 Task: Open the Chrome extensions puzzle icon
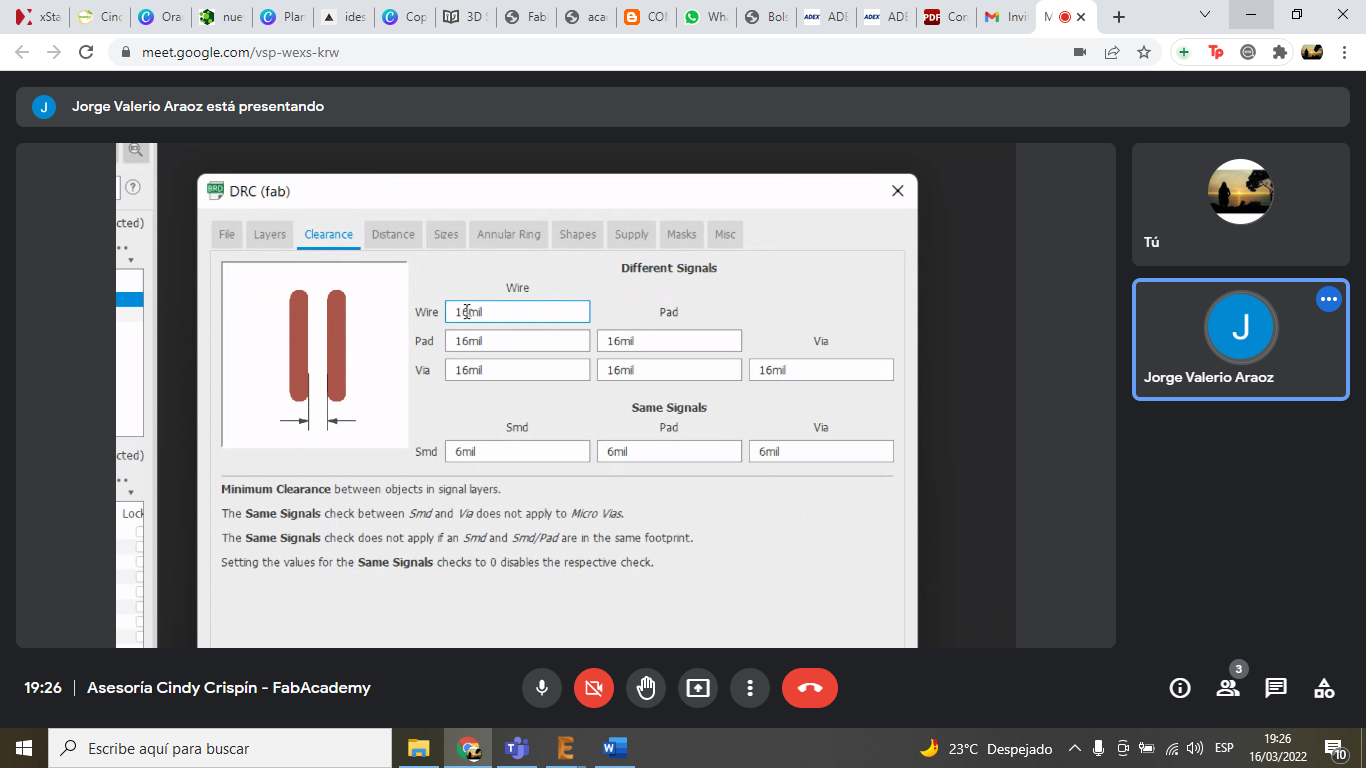pyautogui.click(x=1279, y=52)
